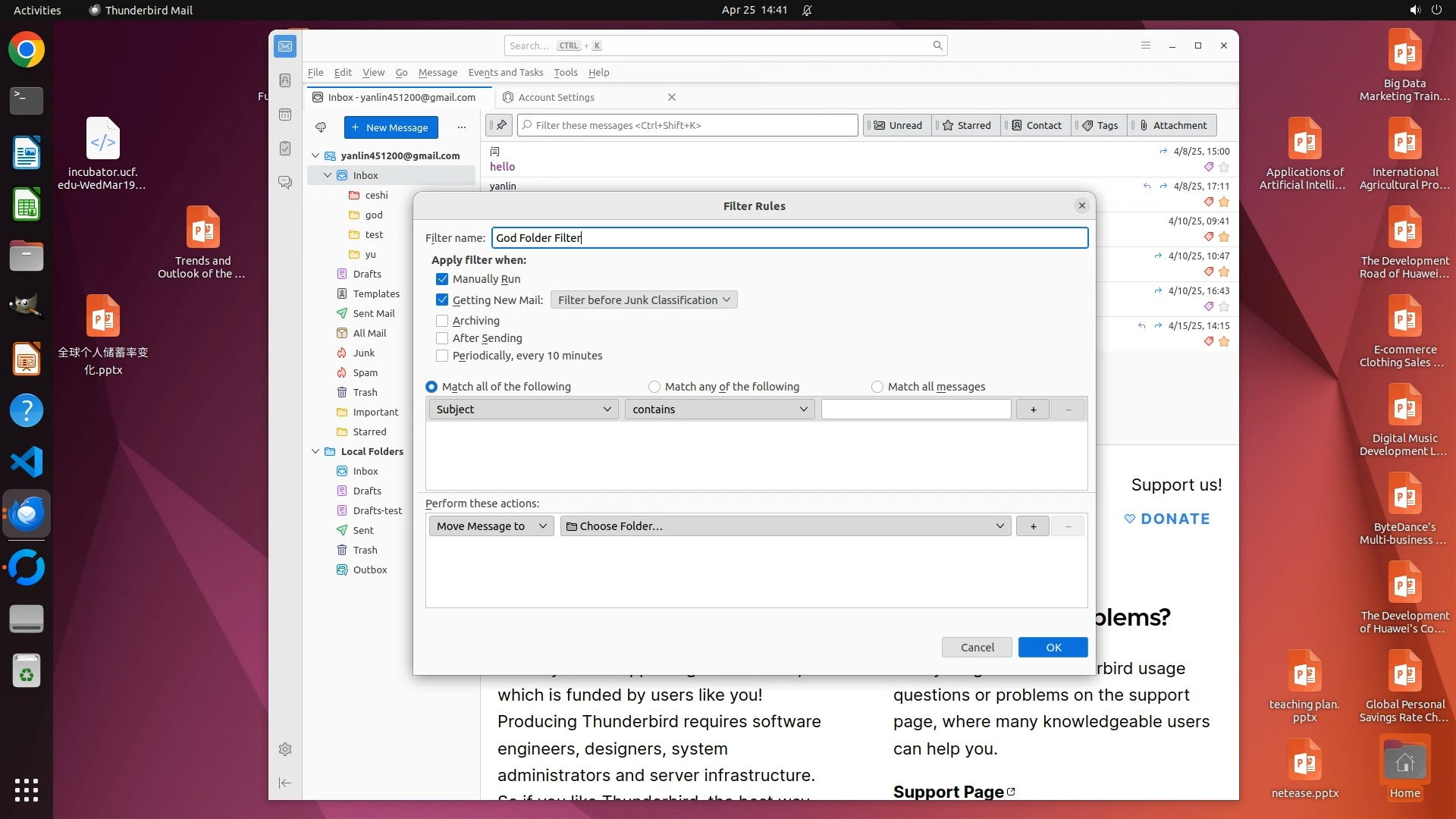Open the Tools menu
The width and height of the screenshot is (1456, 819).
[565, 73]
